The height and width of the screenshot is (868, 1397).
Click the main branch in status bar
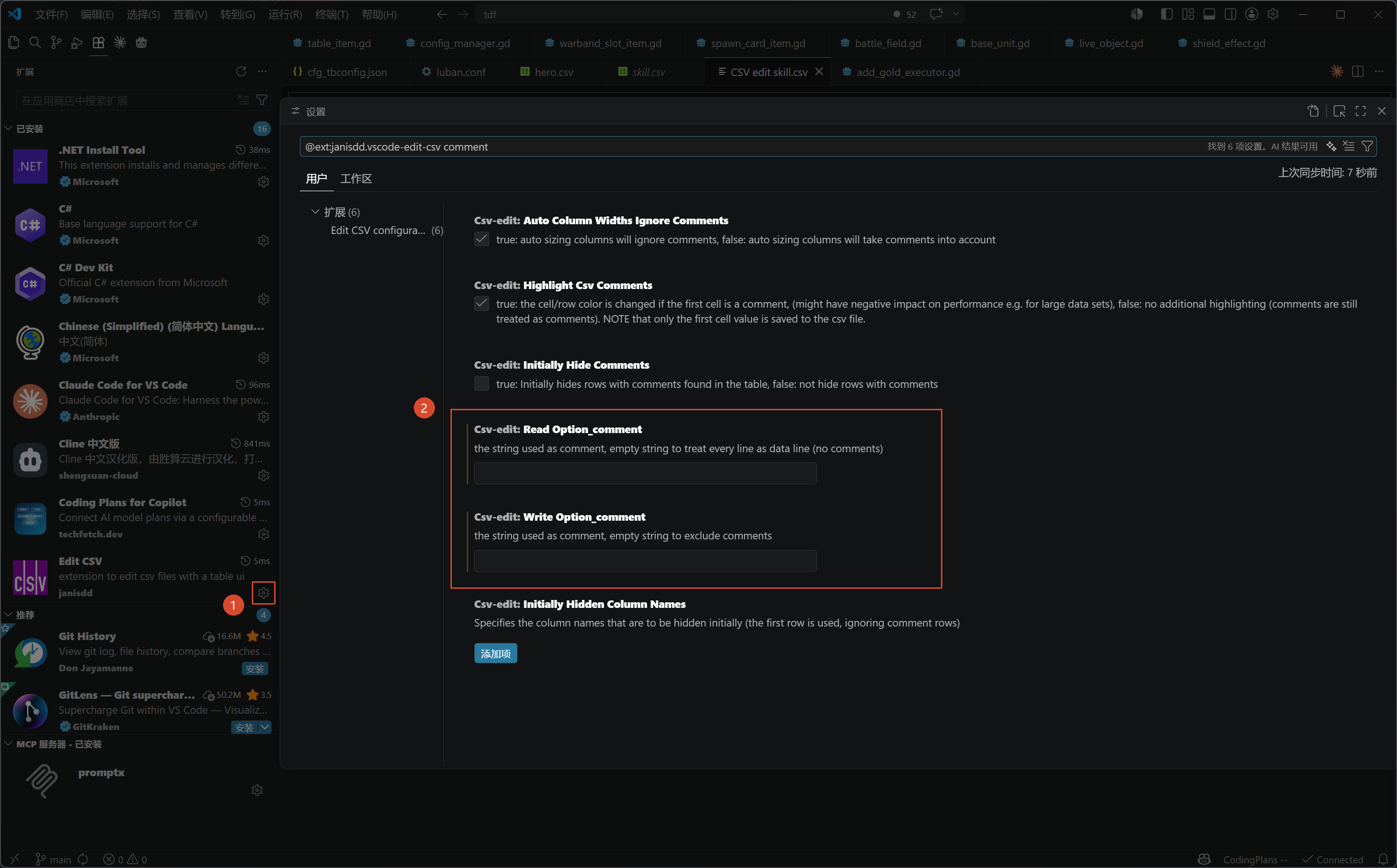(x=54, y=859)
